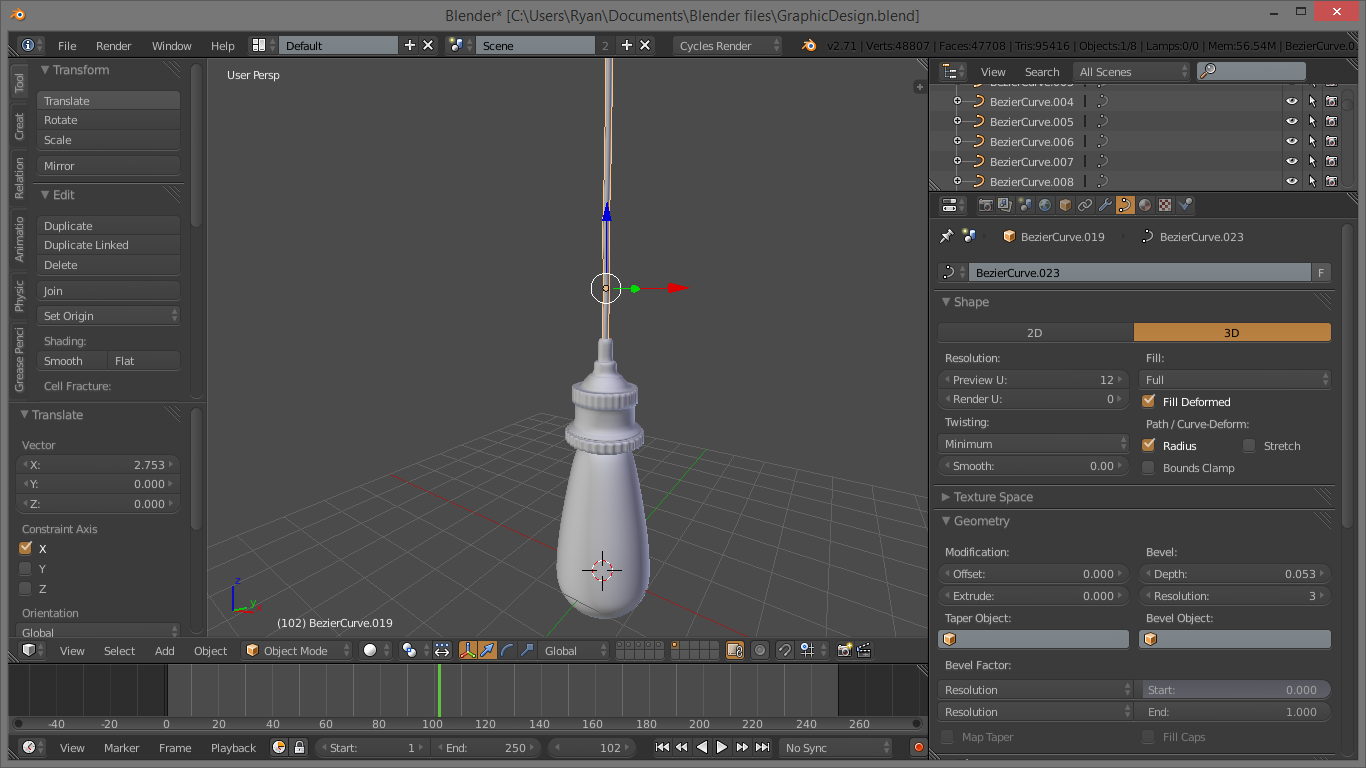Open the Object Mode dropdown
1366x768 pixels.
click(x=297, y=650)
